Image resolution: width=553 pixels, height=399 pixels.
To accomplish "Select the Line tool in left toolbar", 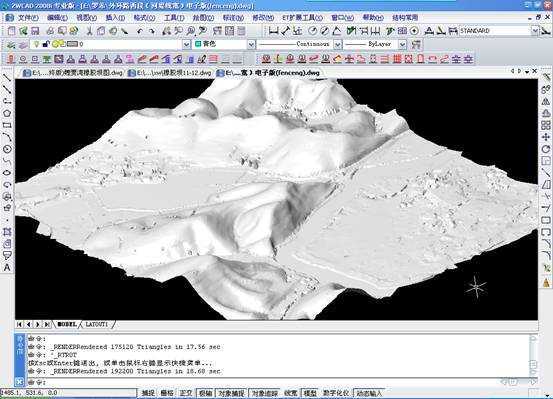I will tap(7, 77).
